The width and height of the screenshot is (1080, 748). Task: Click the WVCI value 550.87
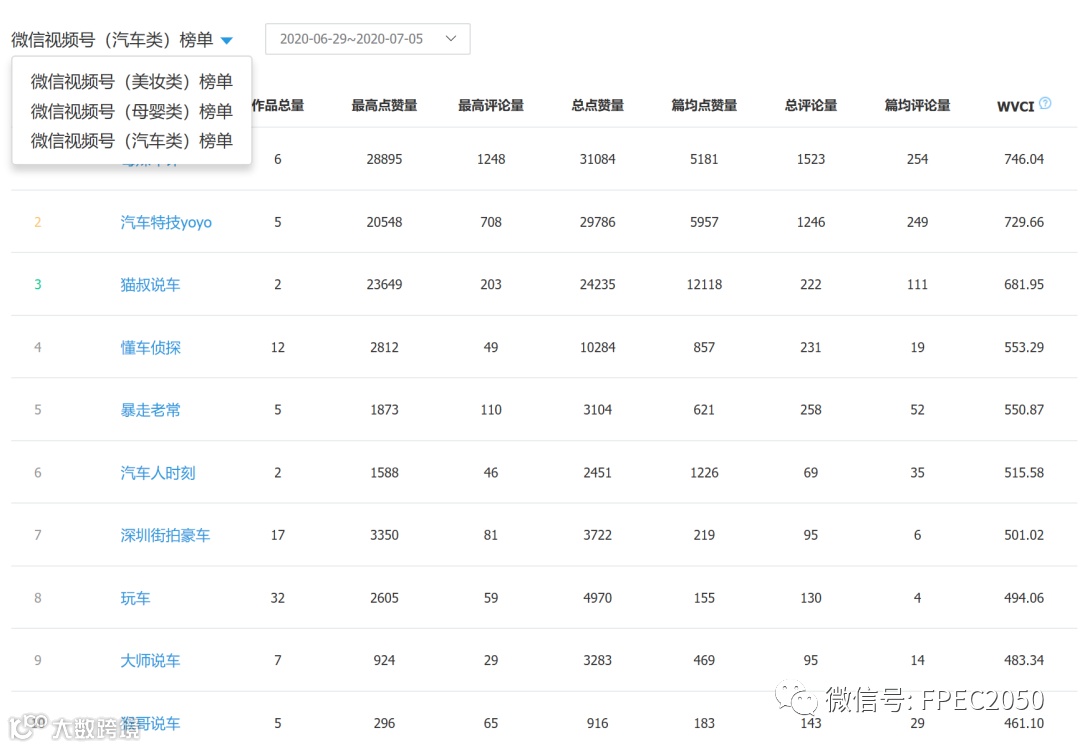coord(1024,410)
